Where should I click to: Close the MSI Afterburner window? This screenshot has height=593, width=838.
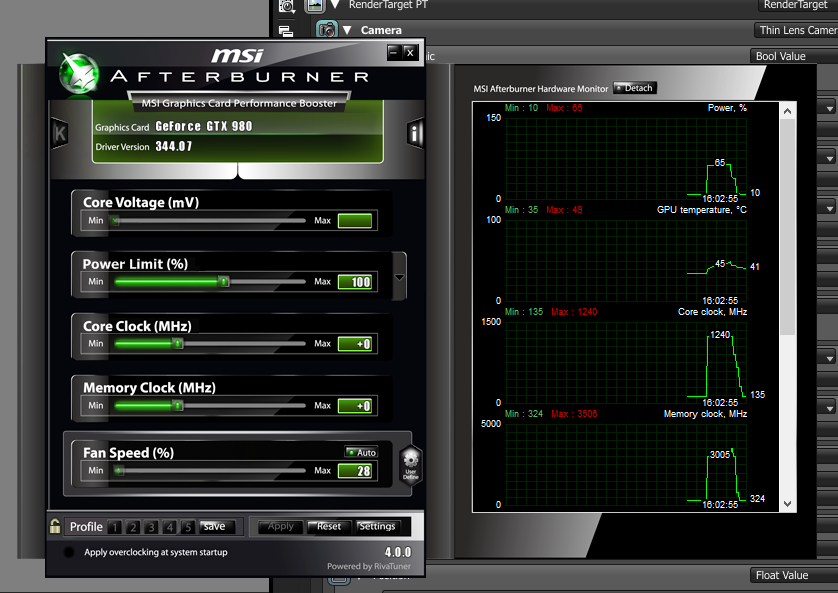click(x=410, y=52)
